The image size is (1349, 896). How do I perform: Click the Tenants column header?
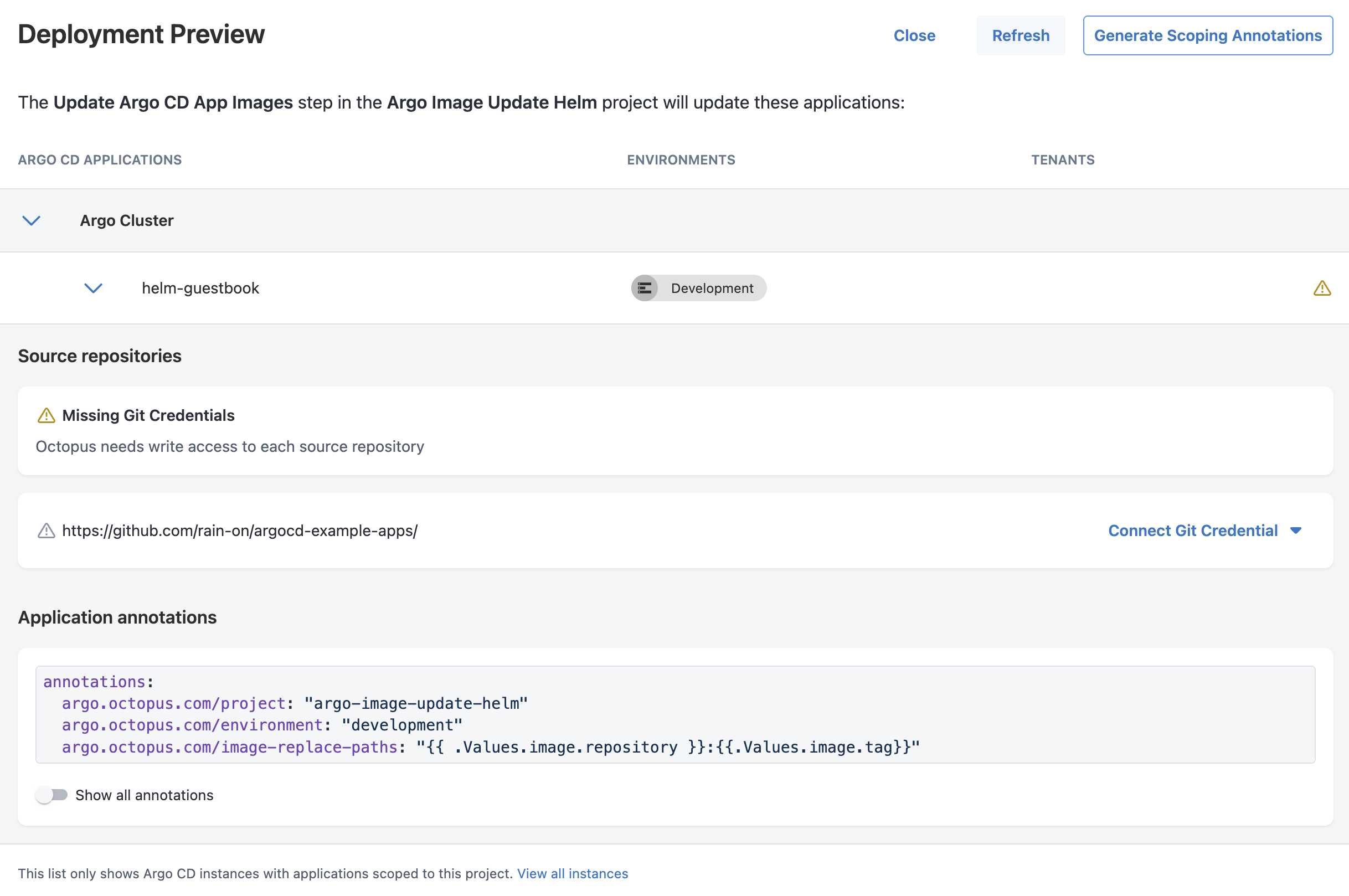[1062, 160]
